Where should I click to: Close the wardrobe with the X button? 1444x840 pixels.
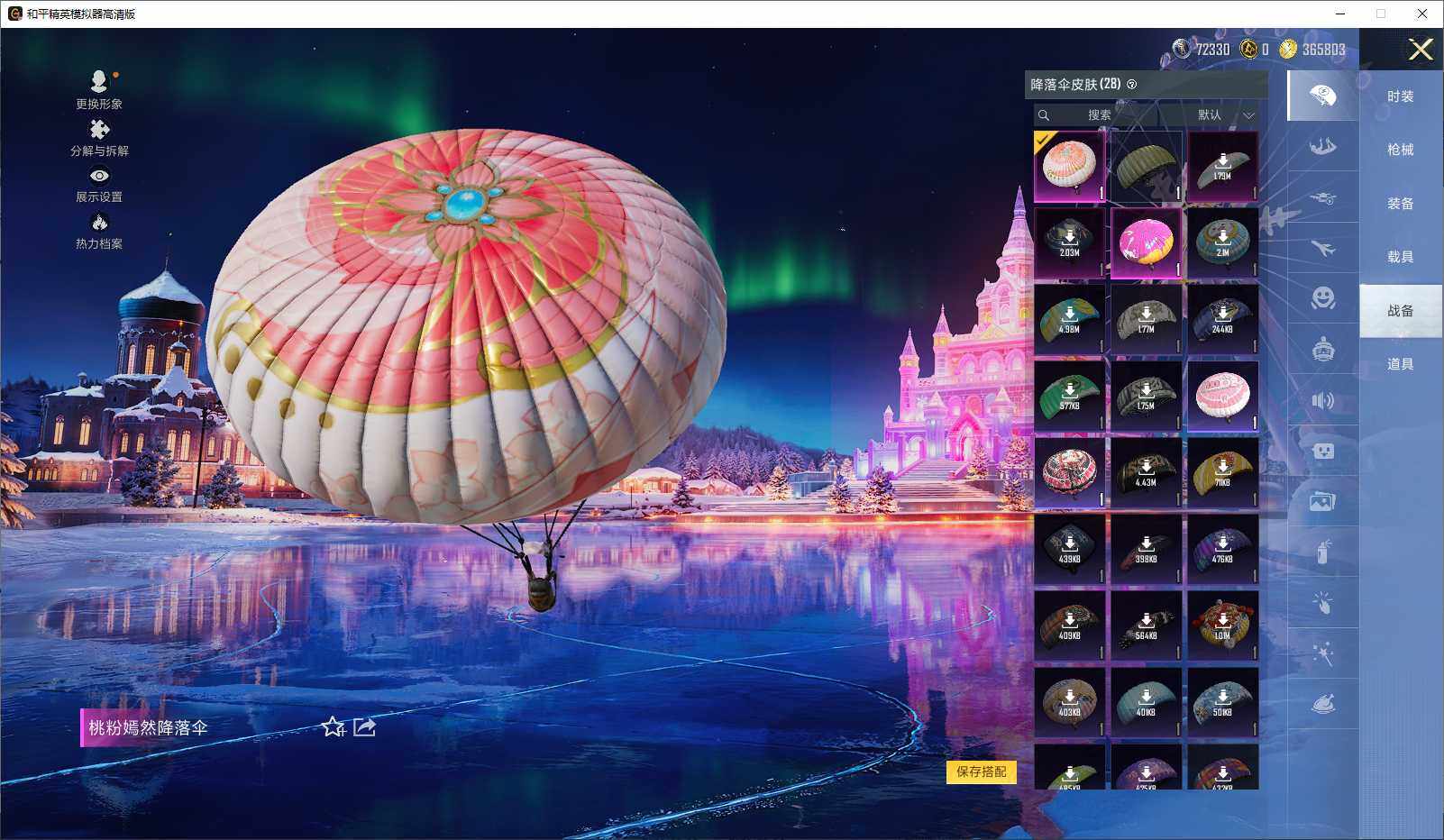click(x=1421, y=50)
